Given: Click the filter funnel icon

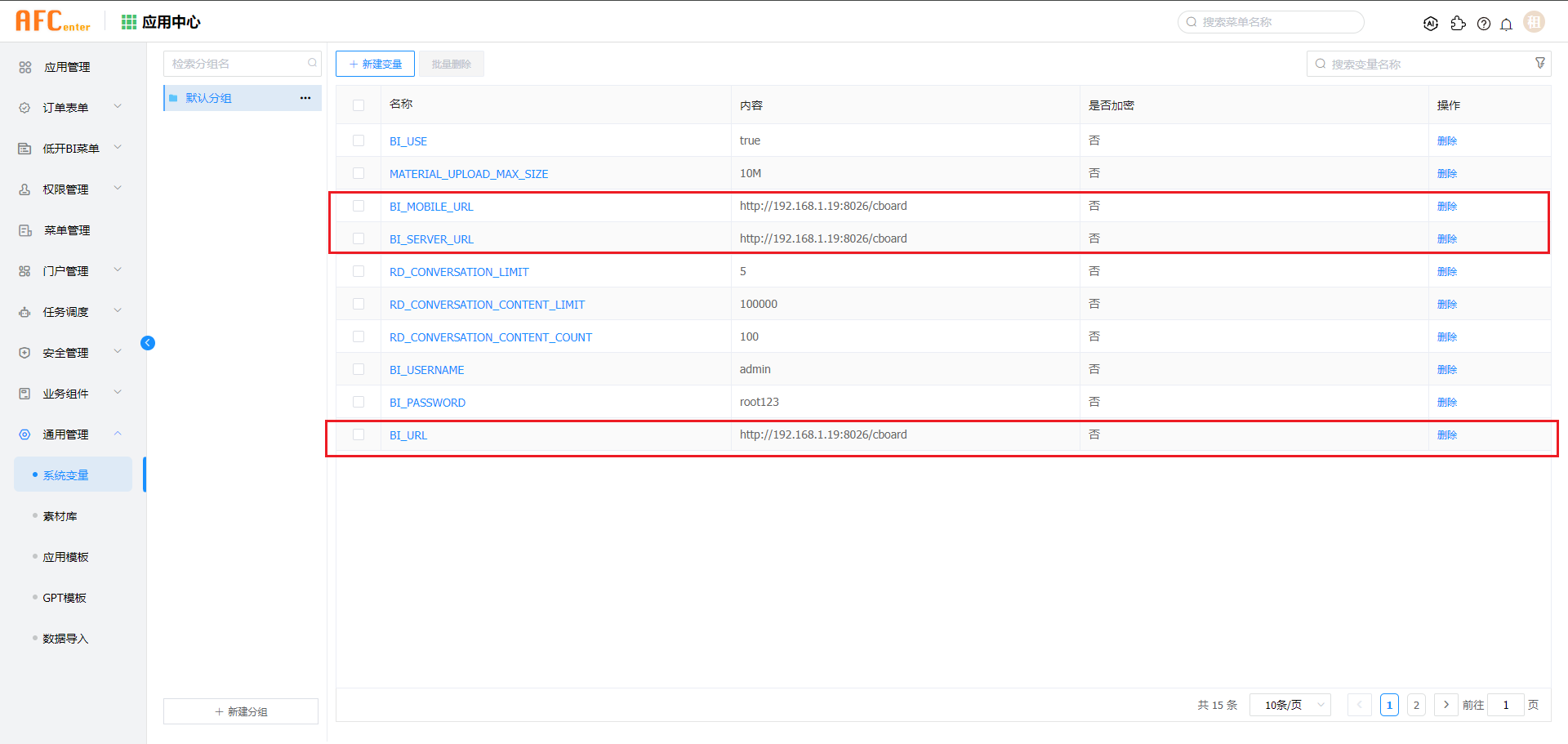Looking at the screenshot, I should coord(1539,64).
